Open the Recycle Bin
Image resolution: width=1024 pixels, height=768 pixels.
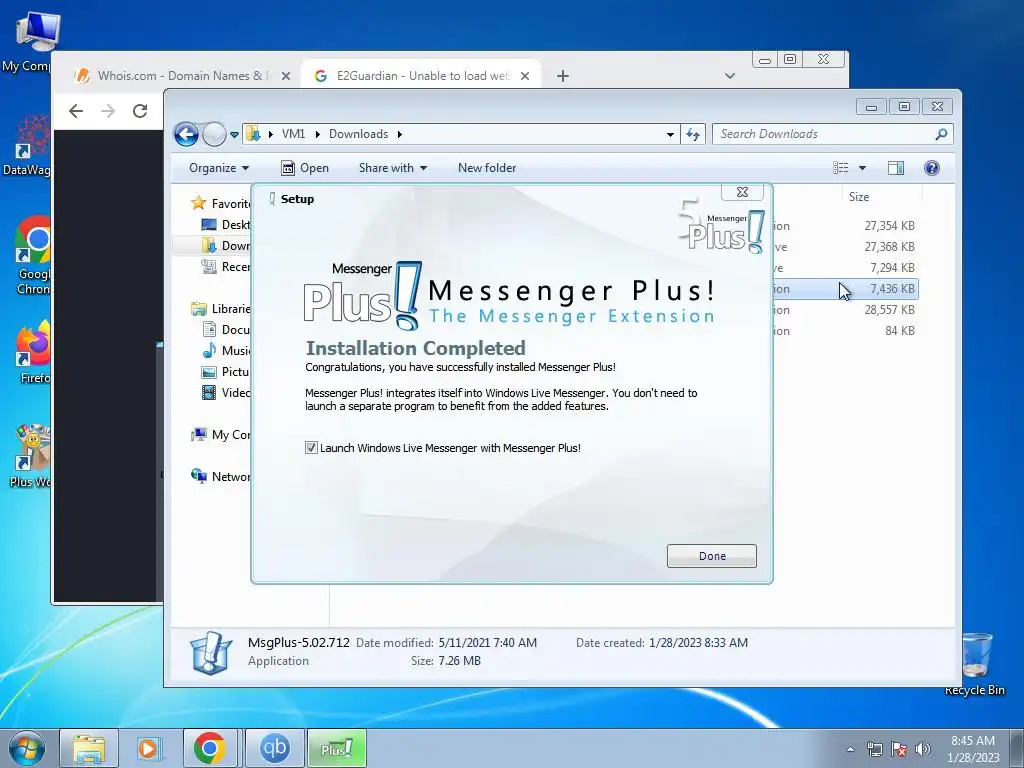[975, 664]
